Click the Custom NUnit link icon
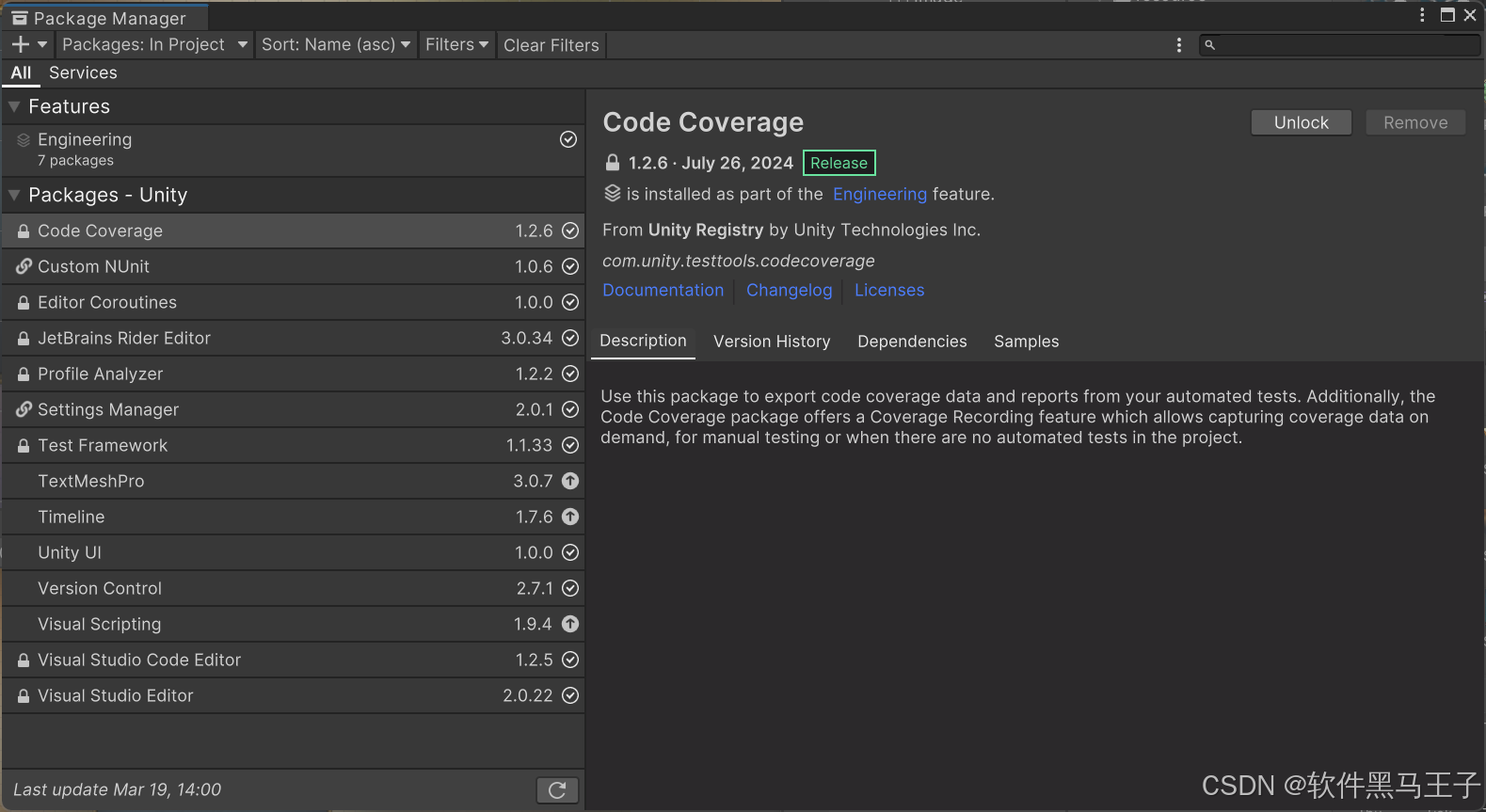Image resolution: width=1486 pixels, height=812 pixels. click(24, 266)
